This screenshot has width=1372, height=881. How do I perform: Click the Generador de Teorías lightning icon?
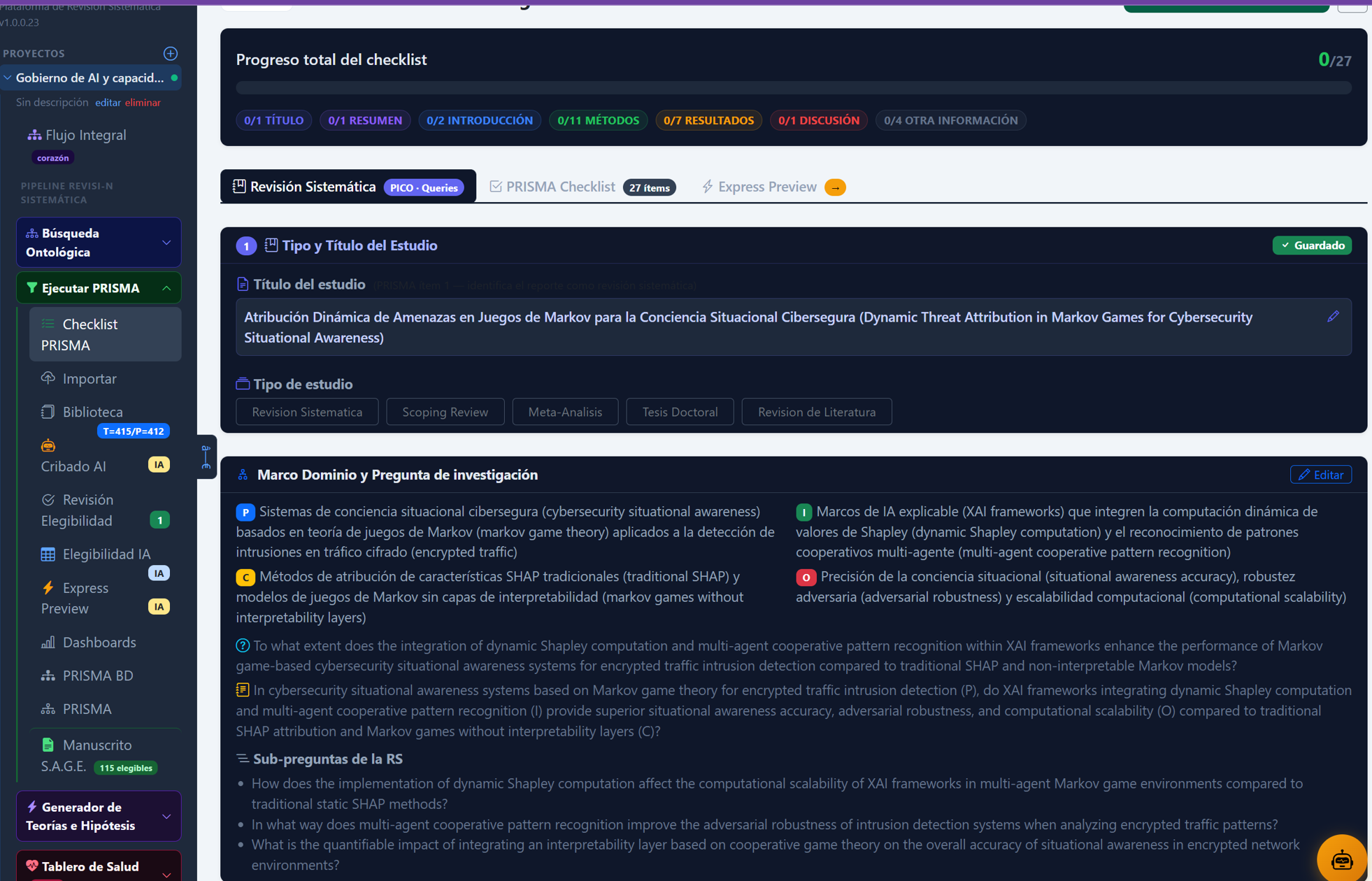(32, 807)
